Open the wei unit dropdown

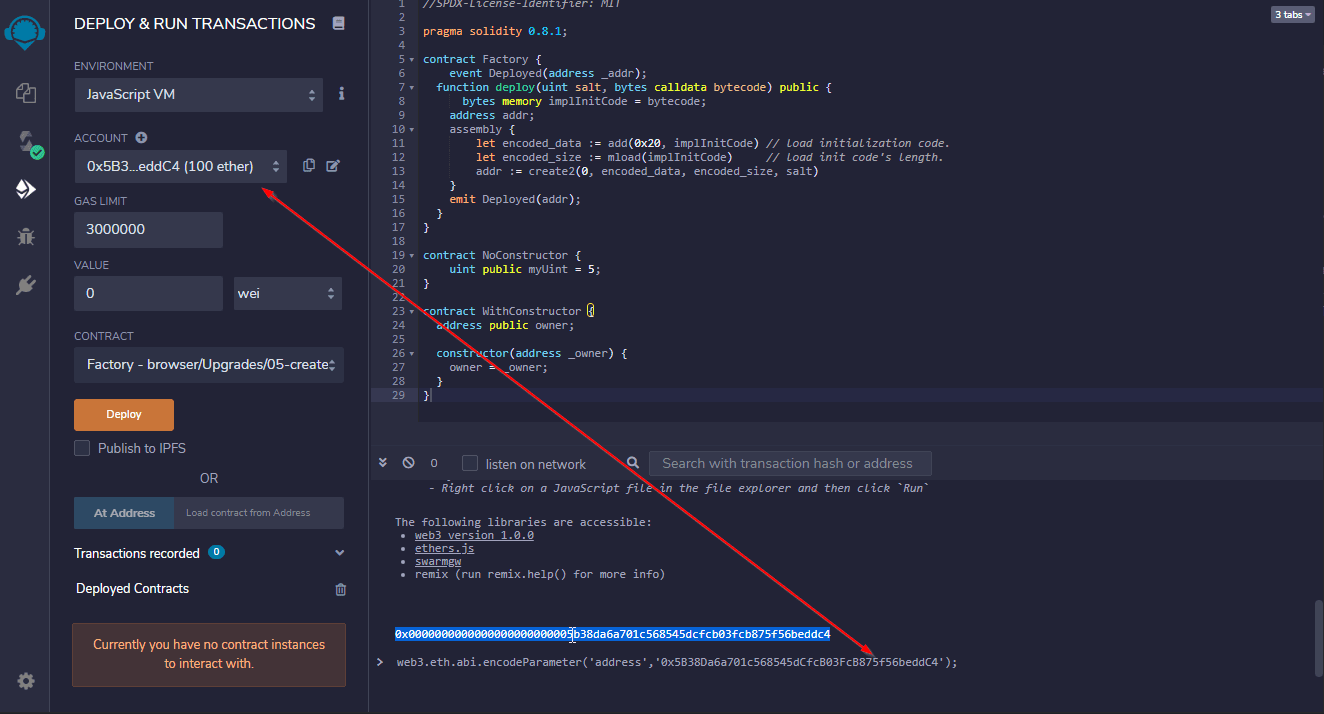coord(288,294)
